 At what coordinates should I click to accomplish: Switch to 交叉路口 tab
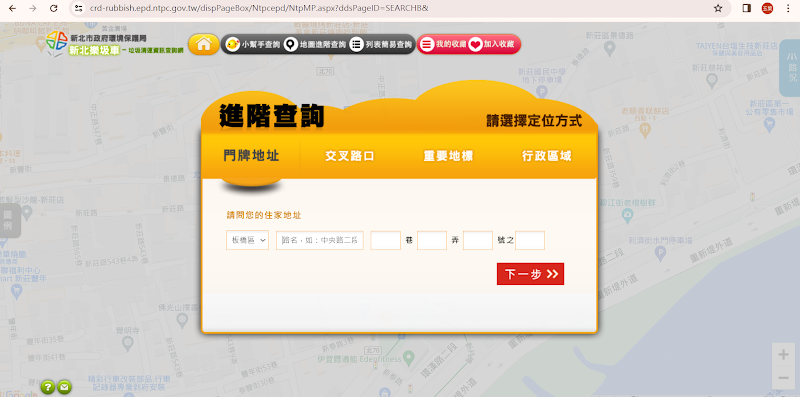[x=350, y=156]
